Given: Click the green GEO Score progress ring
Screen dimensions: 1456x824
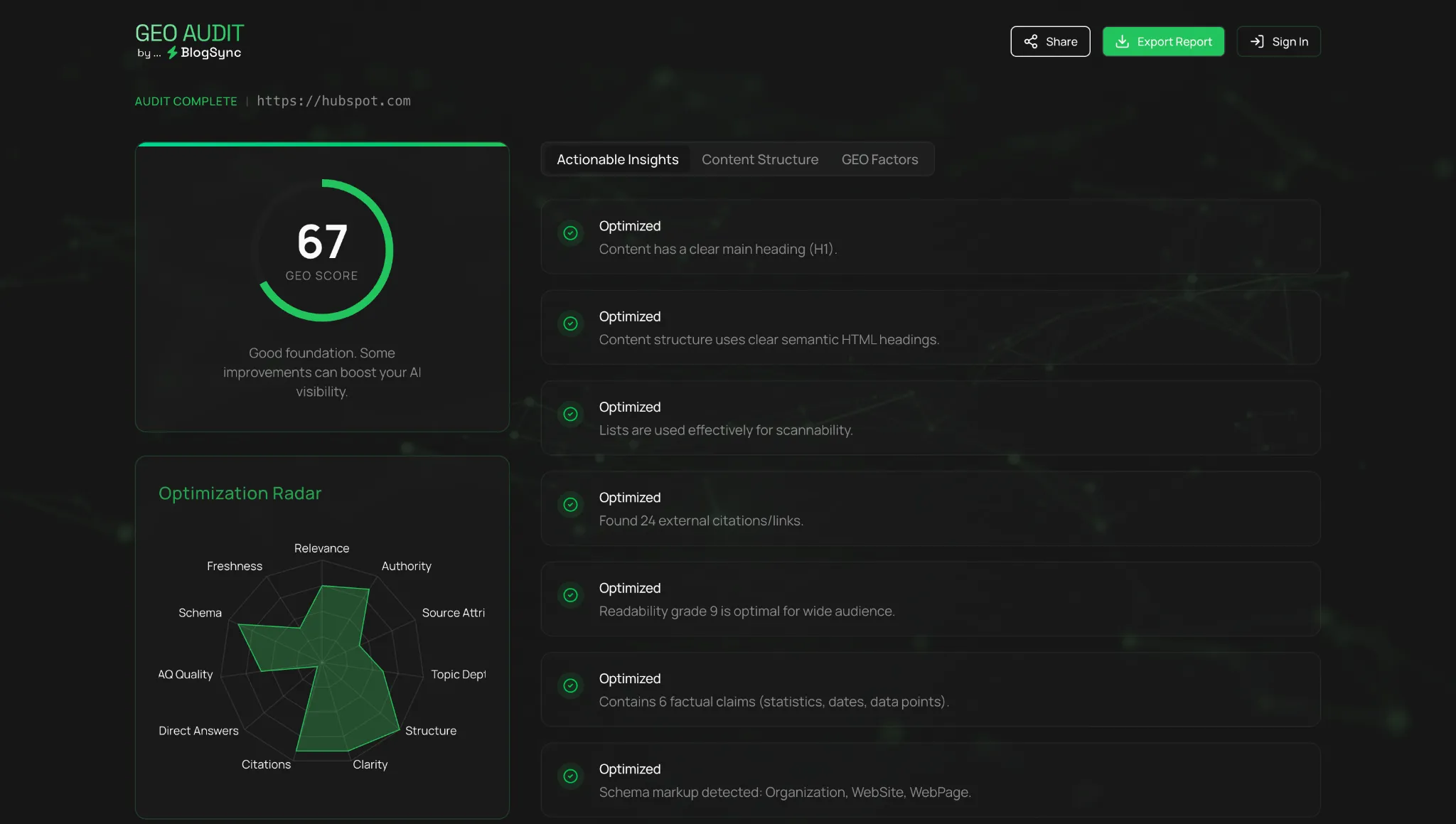Looking at the screenshot, I should [321, 249].
